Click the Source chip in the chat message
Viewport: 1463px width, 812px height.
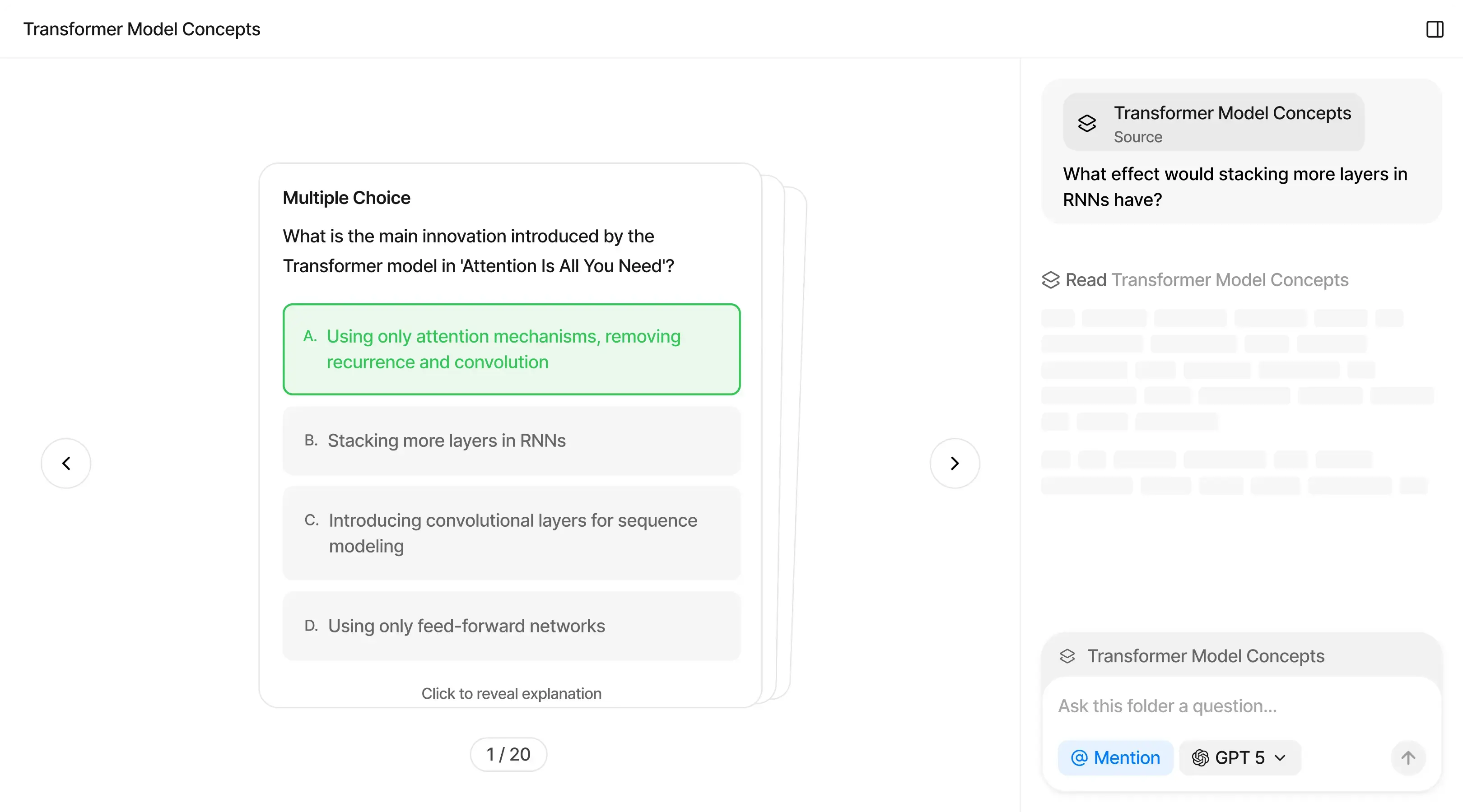pos(1212,123)
